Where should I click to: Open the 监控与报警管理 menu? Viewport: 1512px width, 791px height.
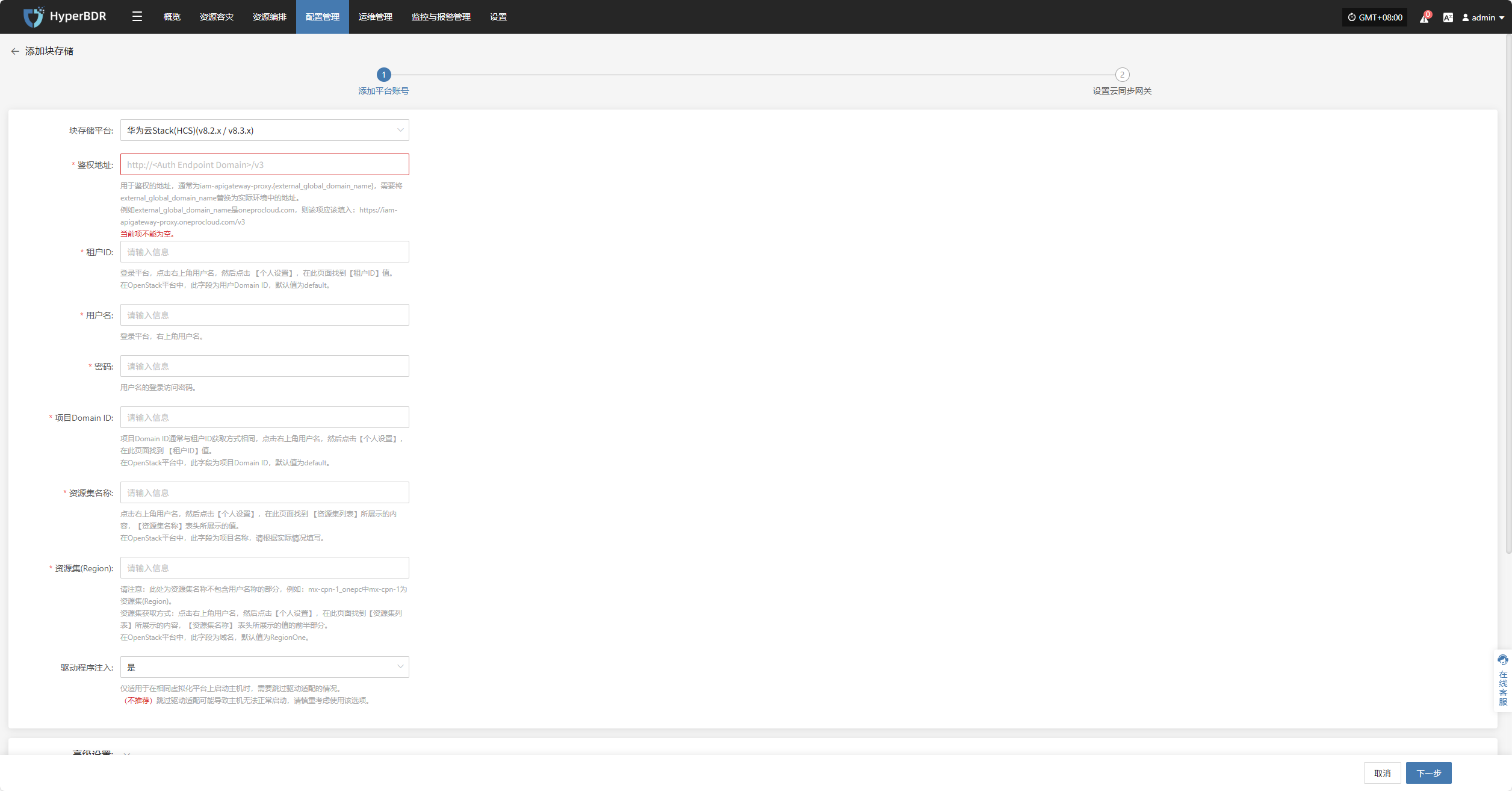tap(441, 17)
